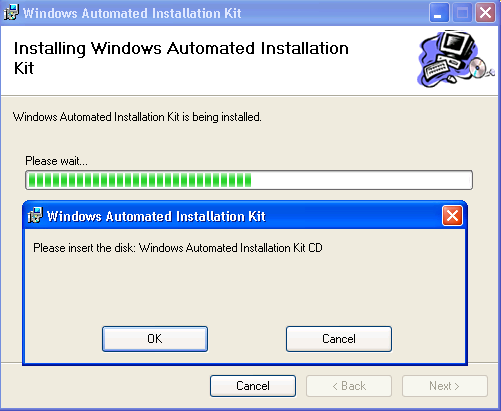The height and width of the screenshot is (411, 501).
Task: Click the installer icon in main title bar
Action: point(11,12)
